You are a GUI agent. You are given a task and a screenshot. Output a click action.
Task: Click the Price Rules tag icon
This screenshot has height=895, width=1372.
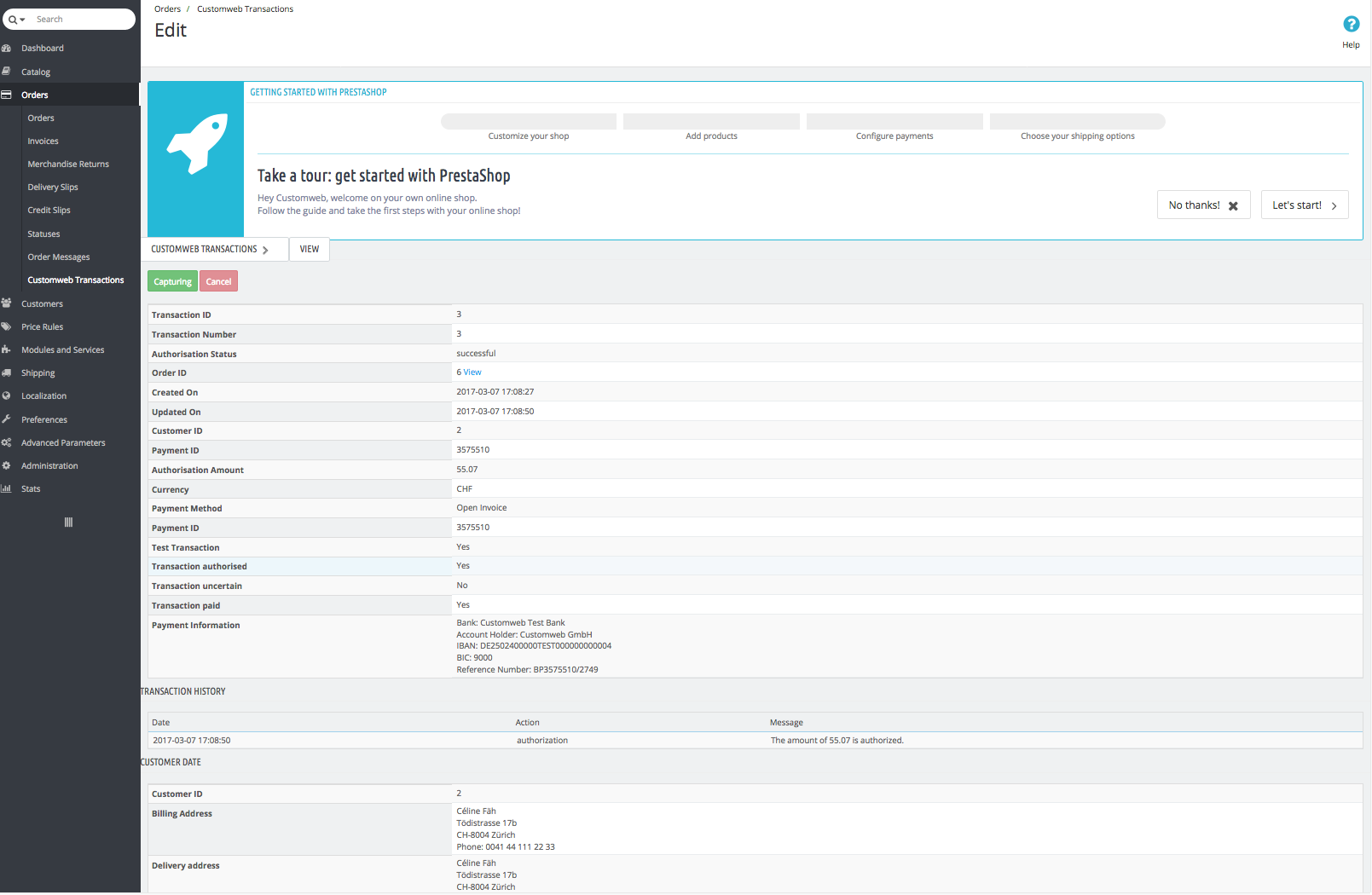click(7, 326)
